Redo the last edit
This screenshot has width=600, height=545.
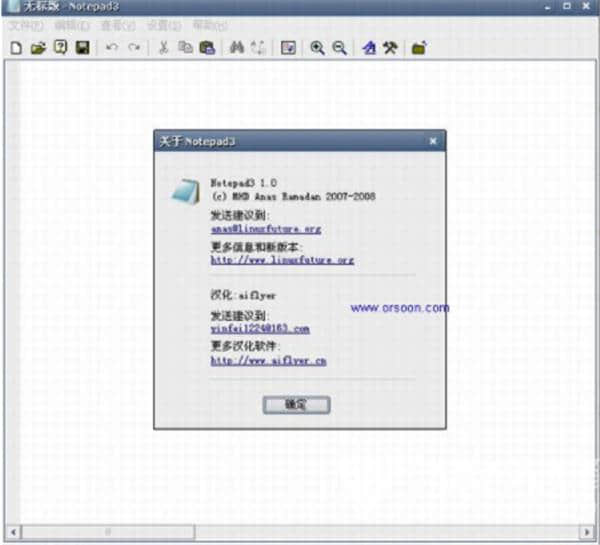pyautogui.click(x=134, y=47)
